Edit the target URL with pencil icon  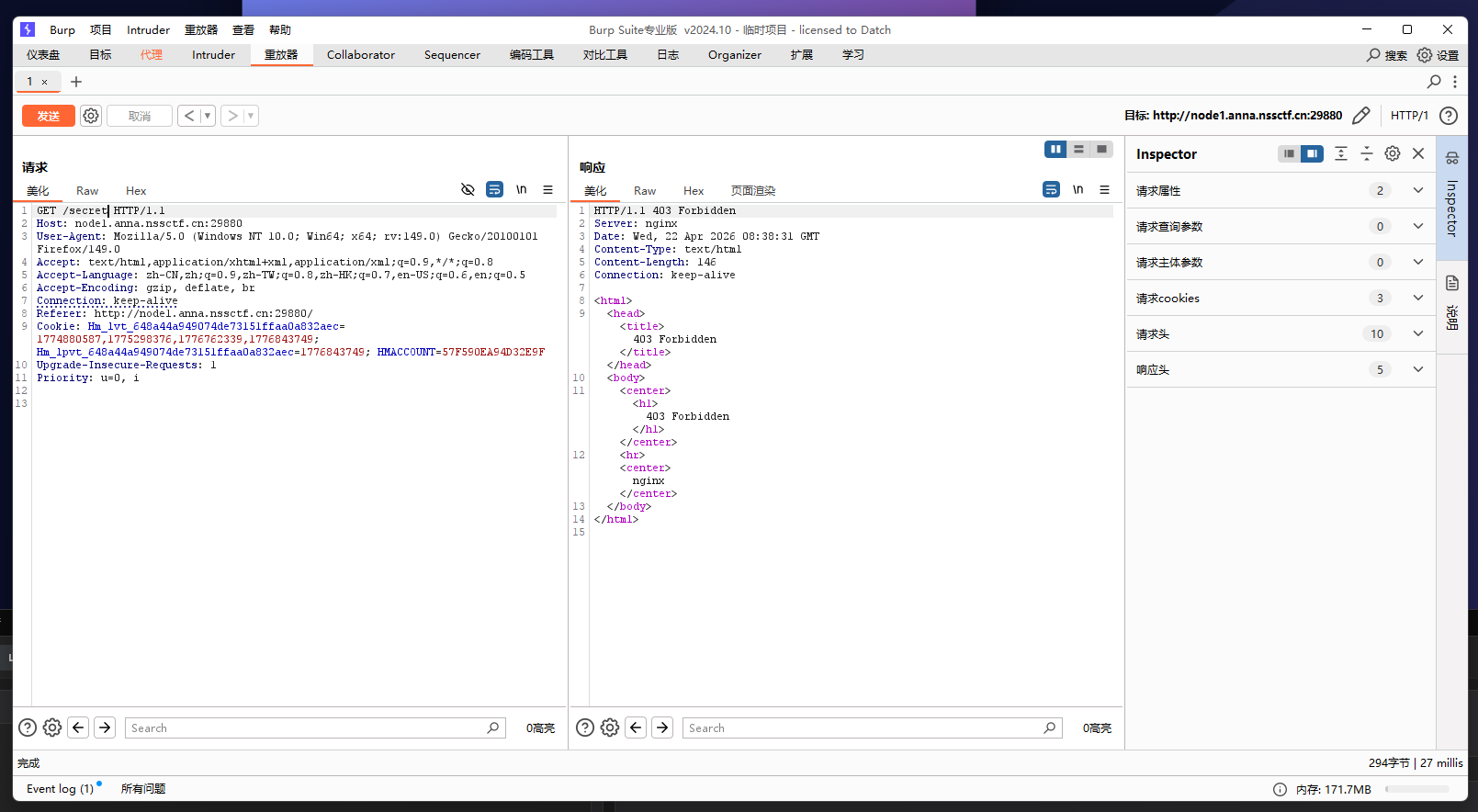(x=1361, y=116)
